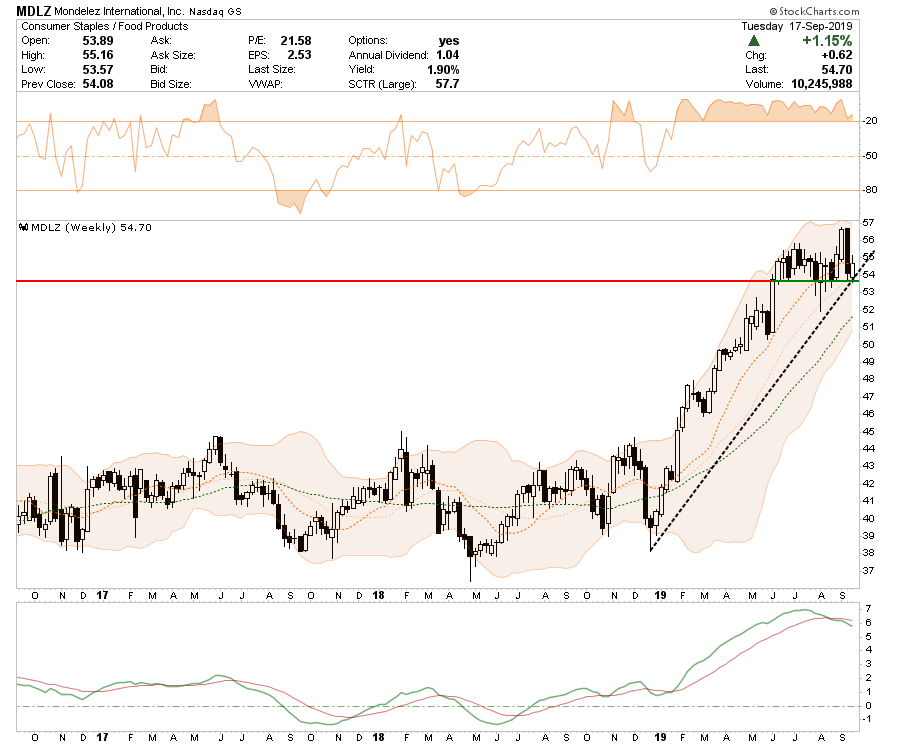Click the Nasdaq GS exchange label

(215, 11)
